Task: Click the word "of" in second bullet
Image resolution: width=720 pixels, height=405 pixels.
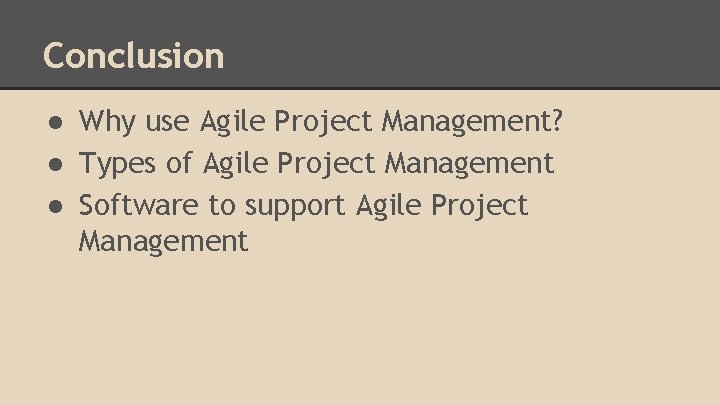Action: (x=178, y=163)
